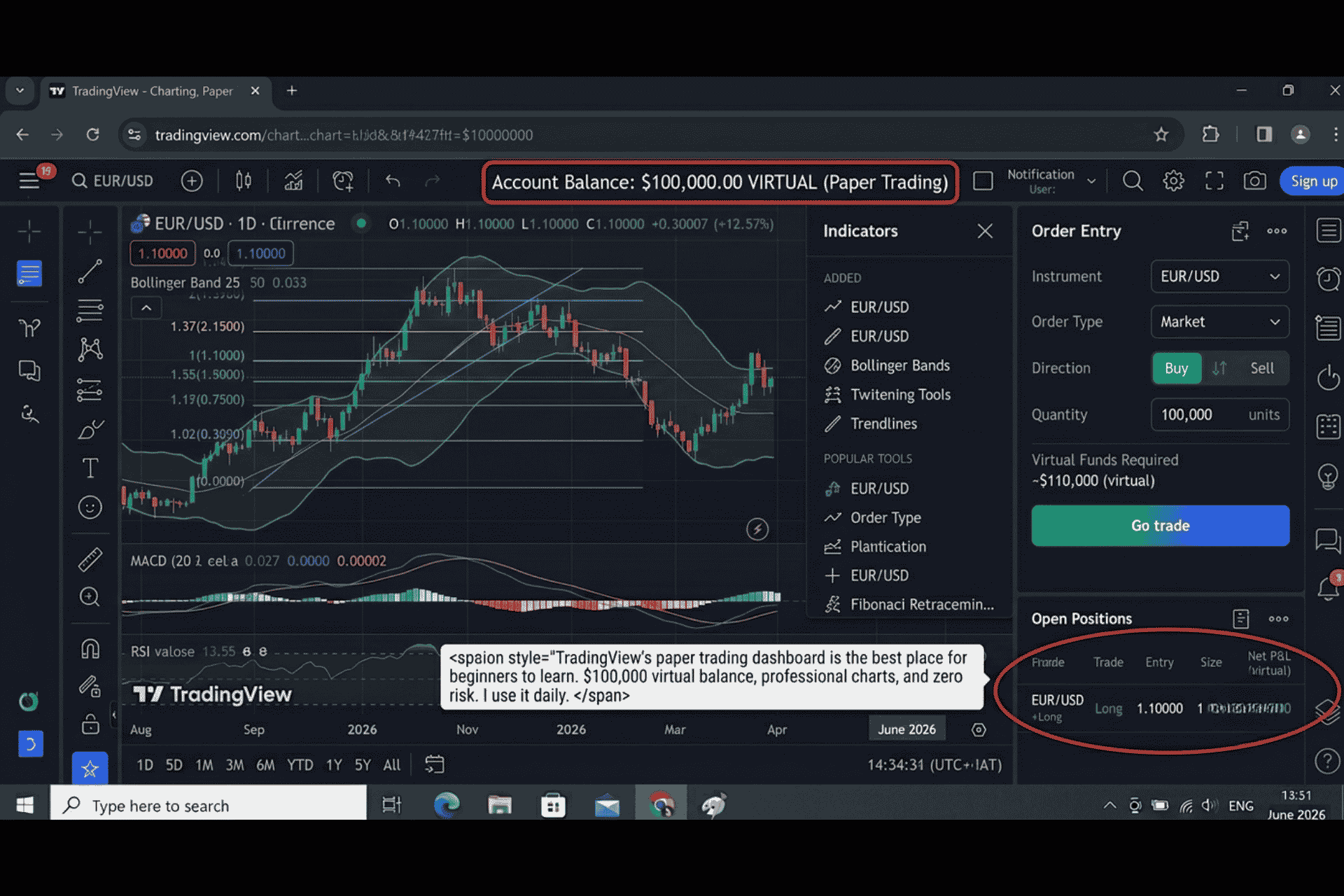Open candlestick chart style selector
This screenshot has height=896, width=1344.
click(x=243, y=181)
